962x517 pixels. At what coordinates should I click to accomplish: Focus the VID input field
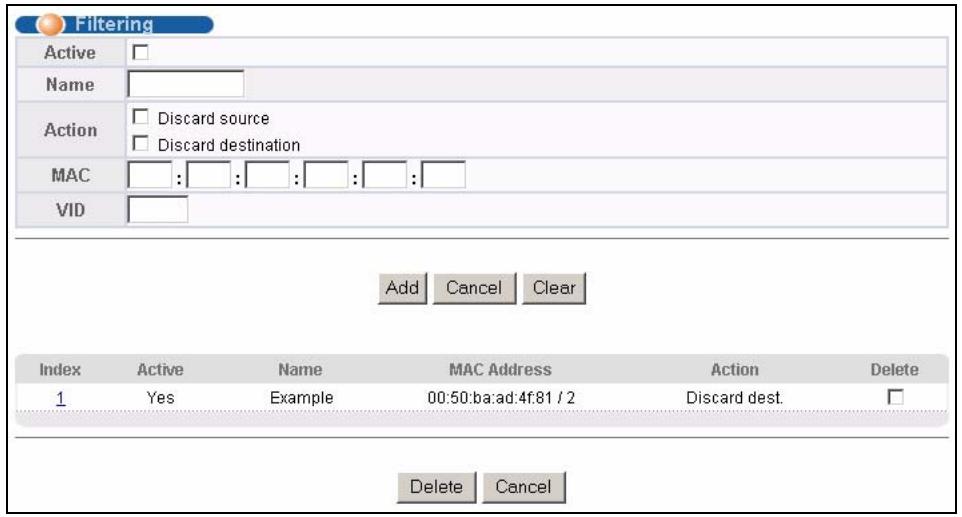click(158, 210)
